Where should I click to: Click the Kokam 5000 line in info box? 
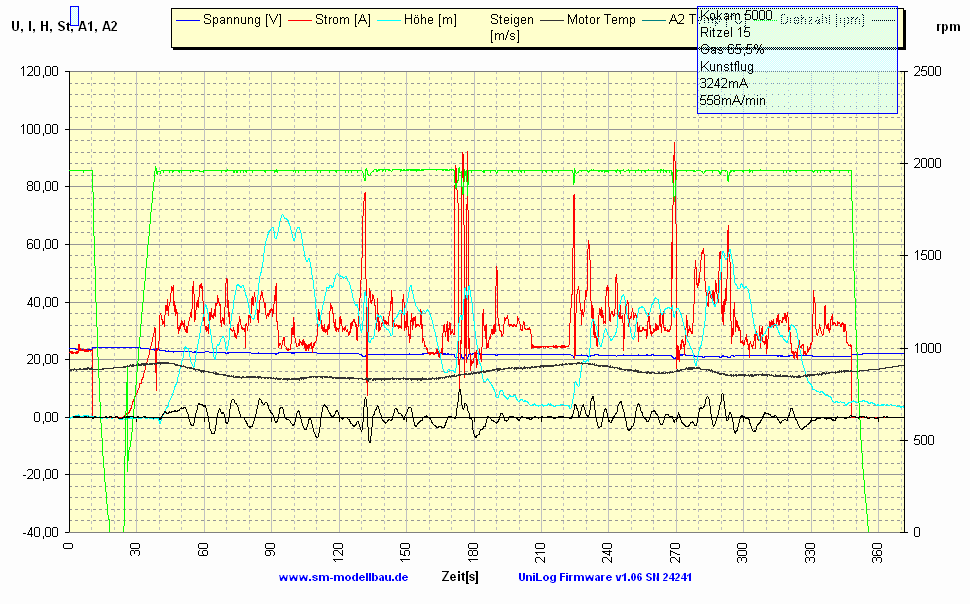736,15
